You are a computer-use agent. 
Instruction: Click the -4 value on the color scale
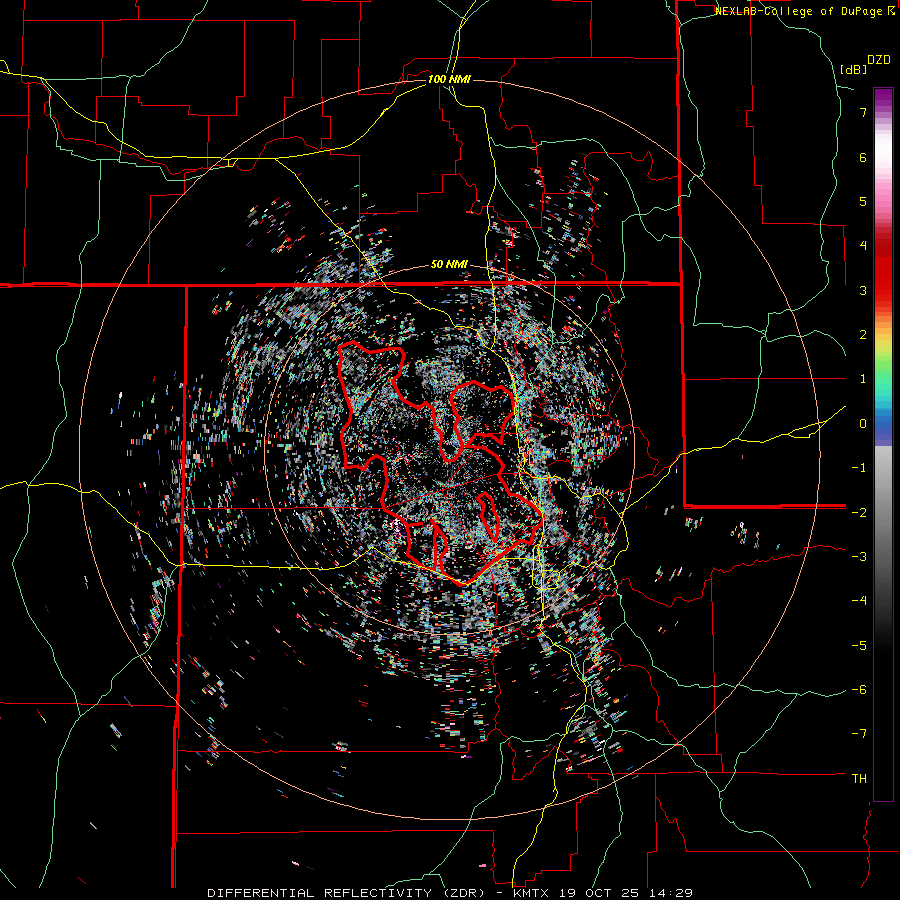859,601
